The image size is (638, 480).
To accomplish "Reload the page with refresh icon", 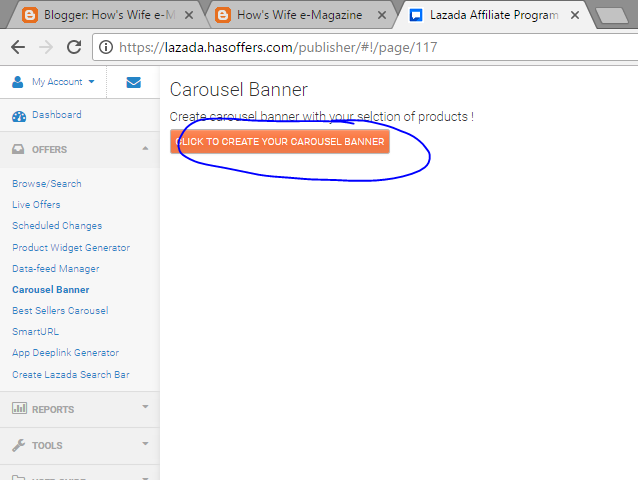I will 74,47.
